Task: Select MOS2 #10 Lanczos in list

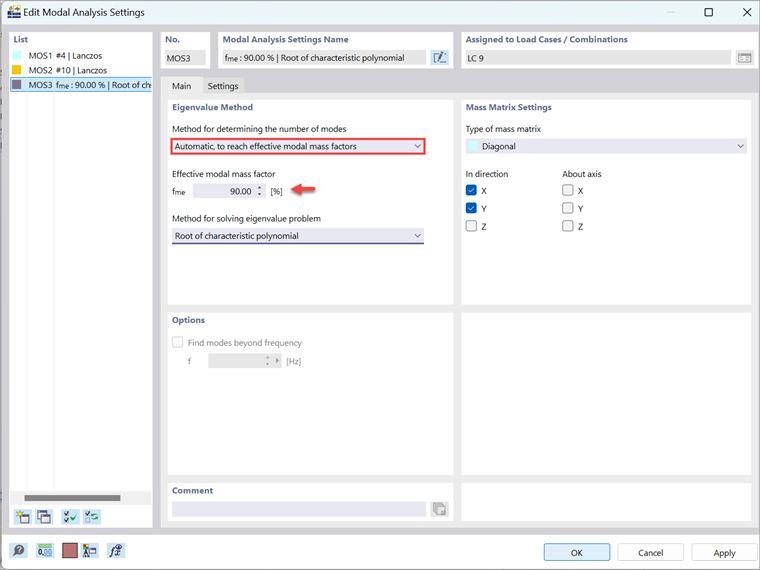Action: point(81,70)
